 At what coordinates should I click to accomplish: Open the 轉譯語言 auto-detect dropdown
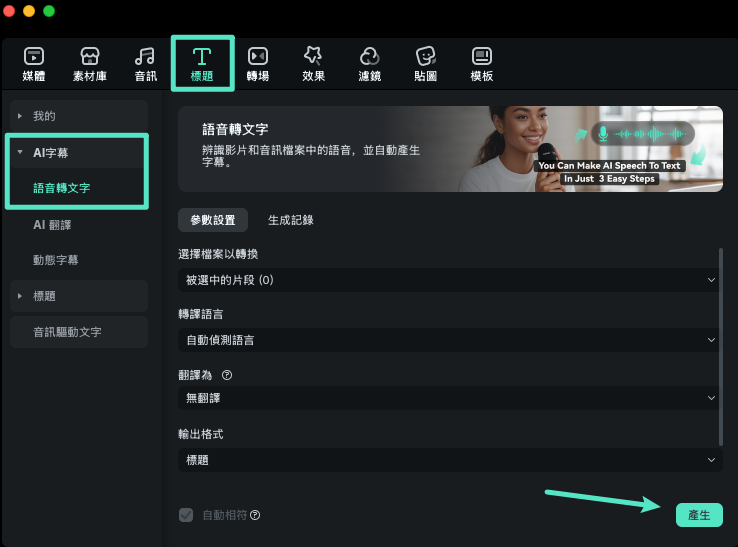(449, 340)
